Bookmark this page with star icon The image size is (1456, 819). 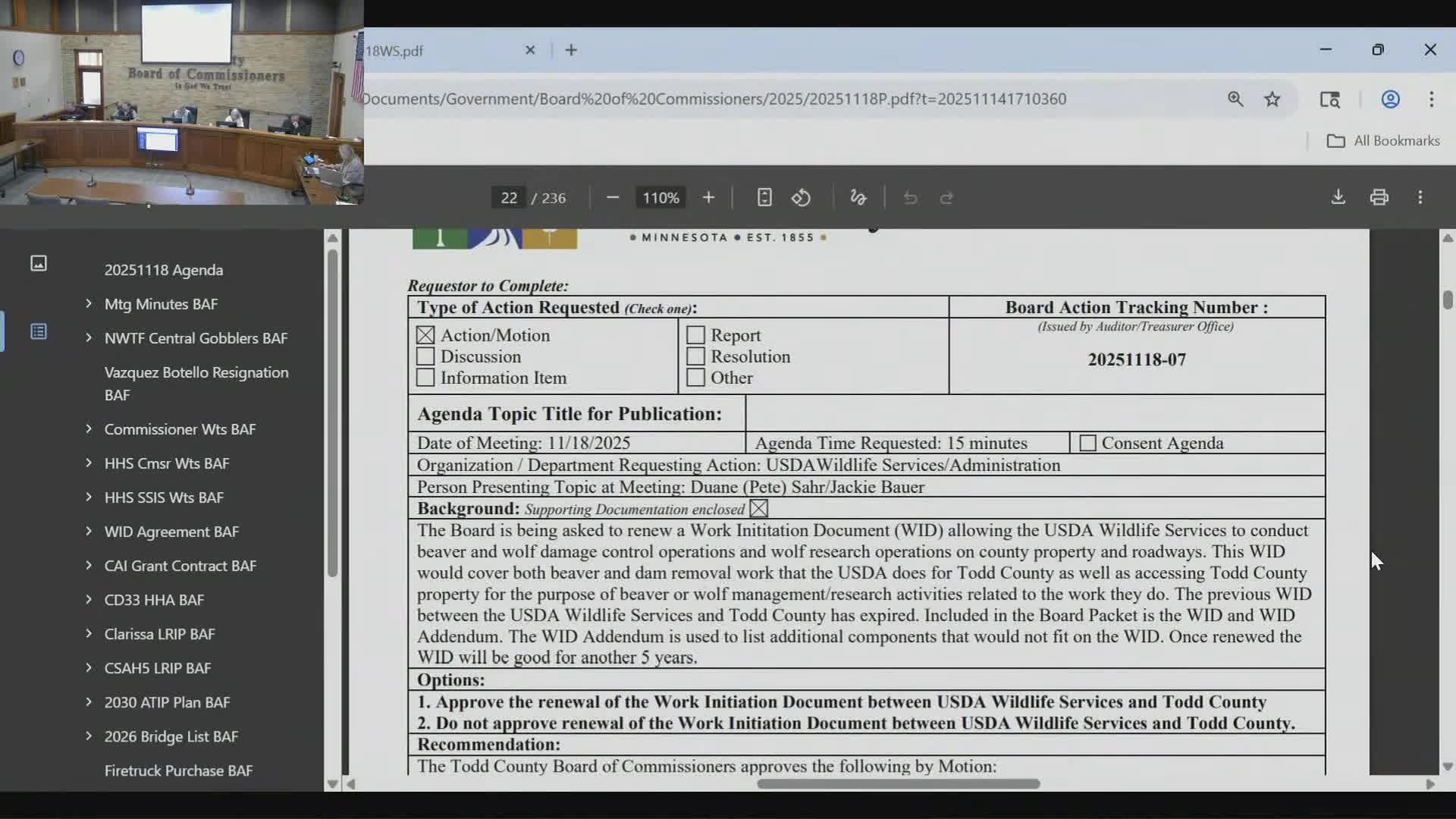pyautogui.click(x=1272, y=99)
